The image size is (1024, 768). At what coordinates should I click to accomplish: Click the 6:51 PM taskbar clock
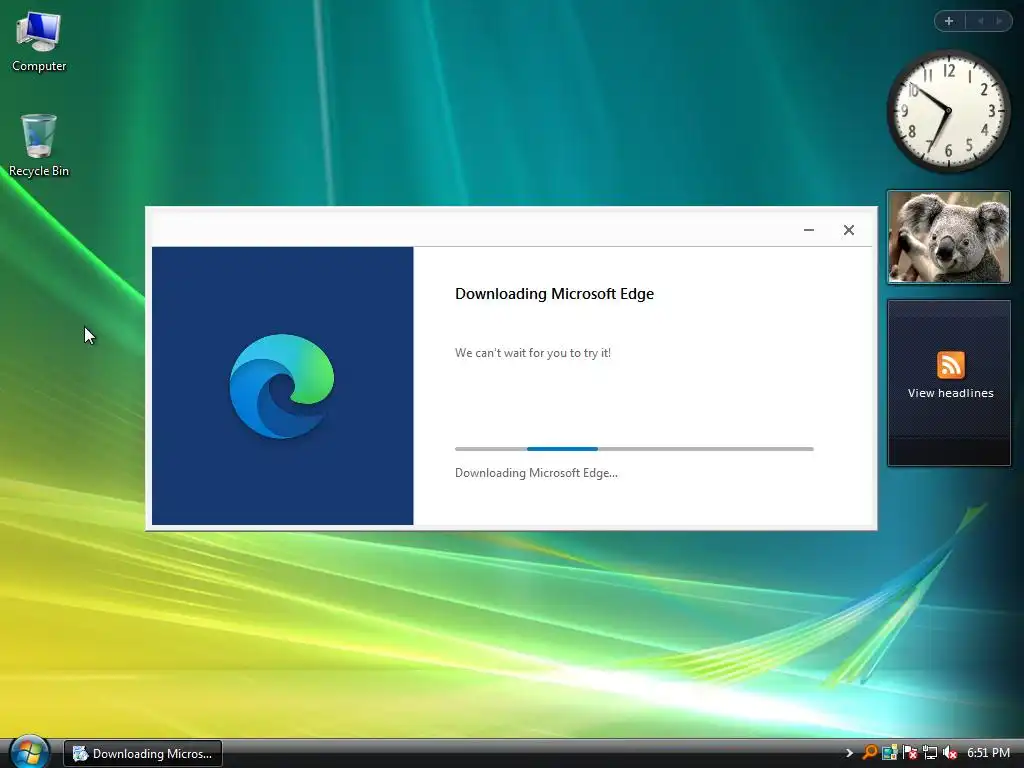[988, 753]
